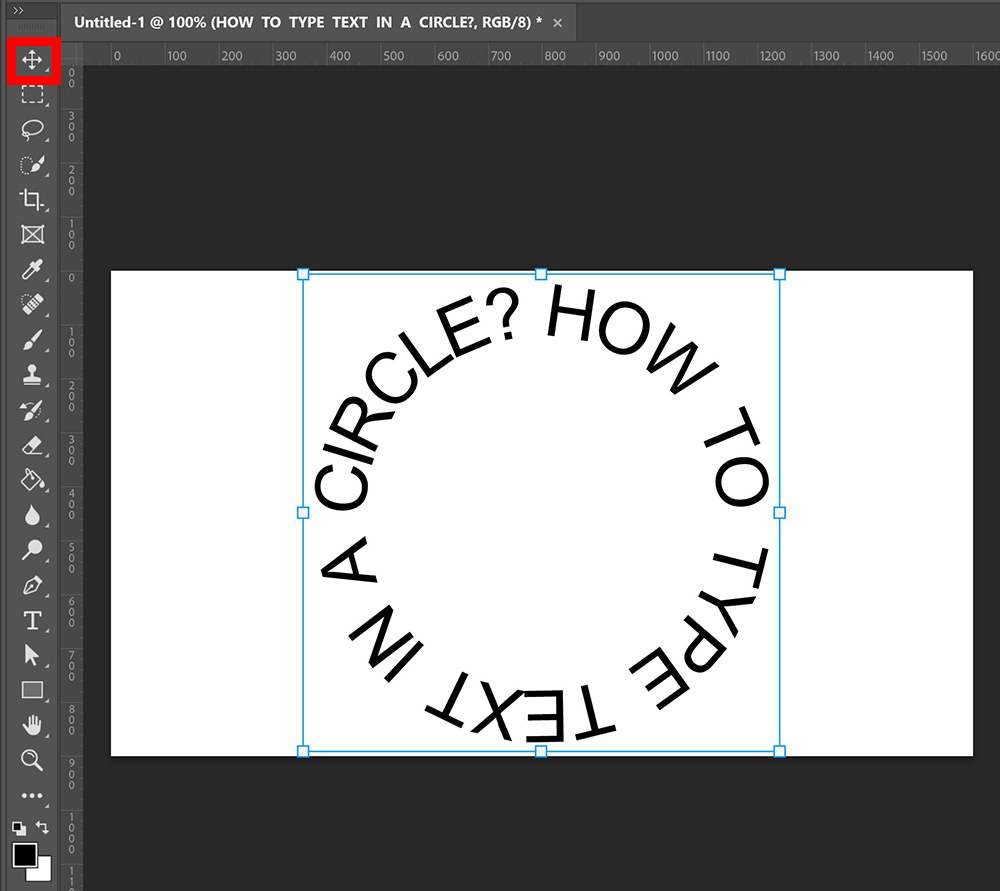Screen dimensions: 1000x891
Task: Select the Clone Stamp tool
Action: coord(32,374)
